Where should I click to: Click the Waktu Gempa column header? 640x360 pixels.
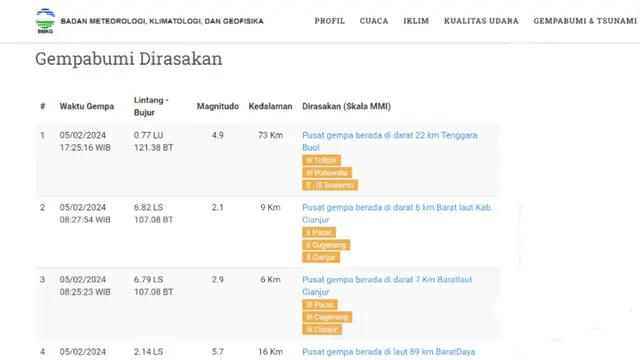click(87, 107)
